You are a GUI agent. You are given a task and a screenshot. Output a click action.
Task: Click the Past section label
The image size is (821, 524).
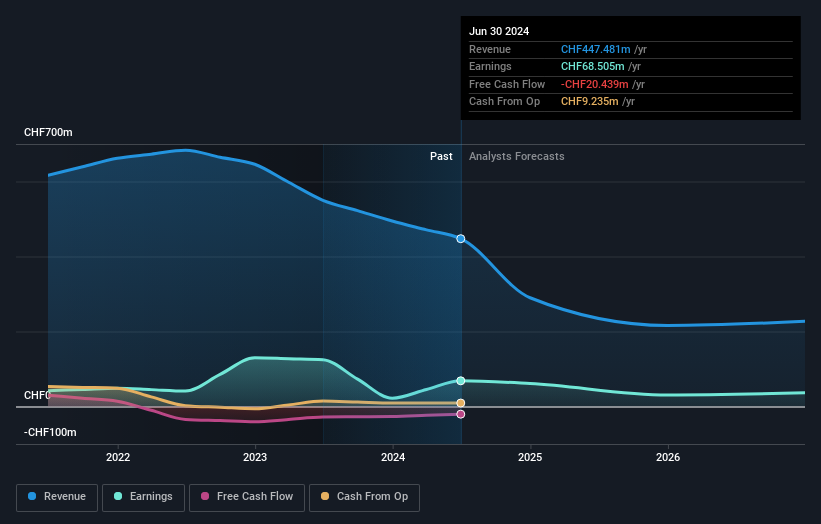click(x=441, y=156)
